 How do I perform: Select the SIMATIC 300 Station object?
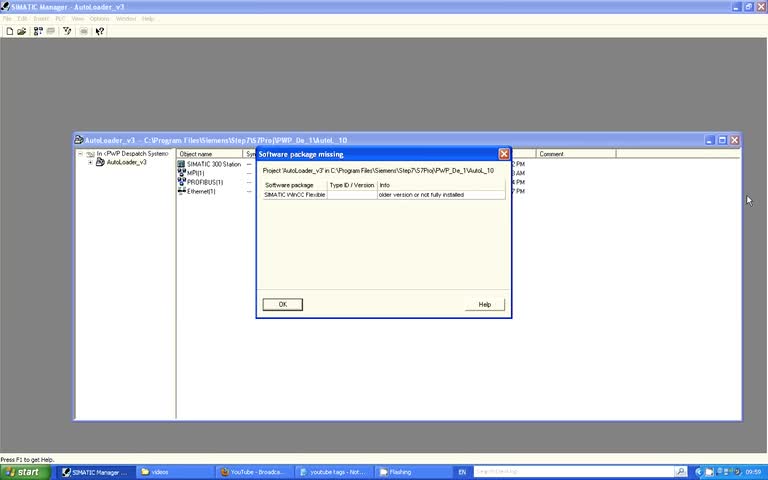click(209, 164)
